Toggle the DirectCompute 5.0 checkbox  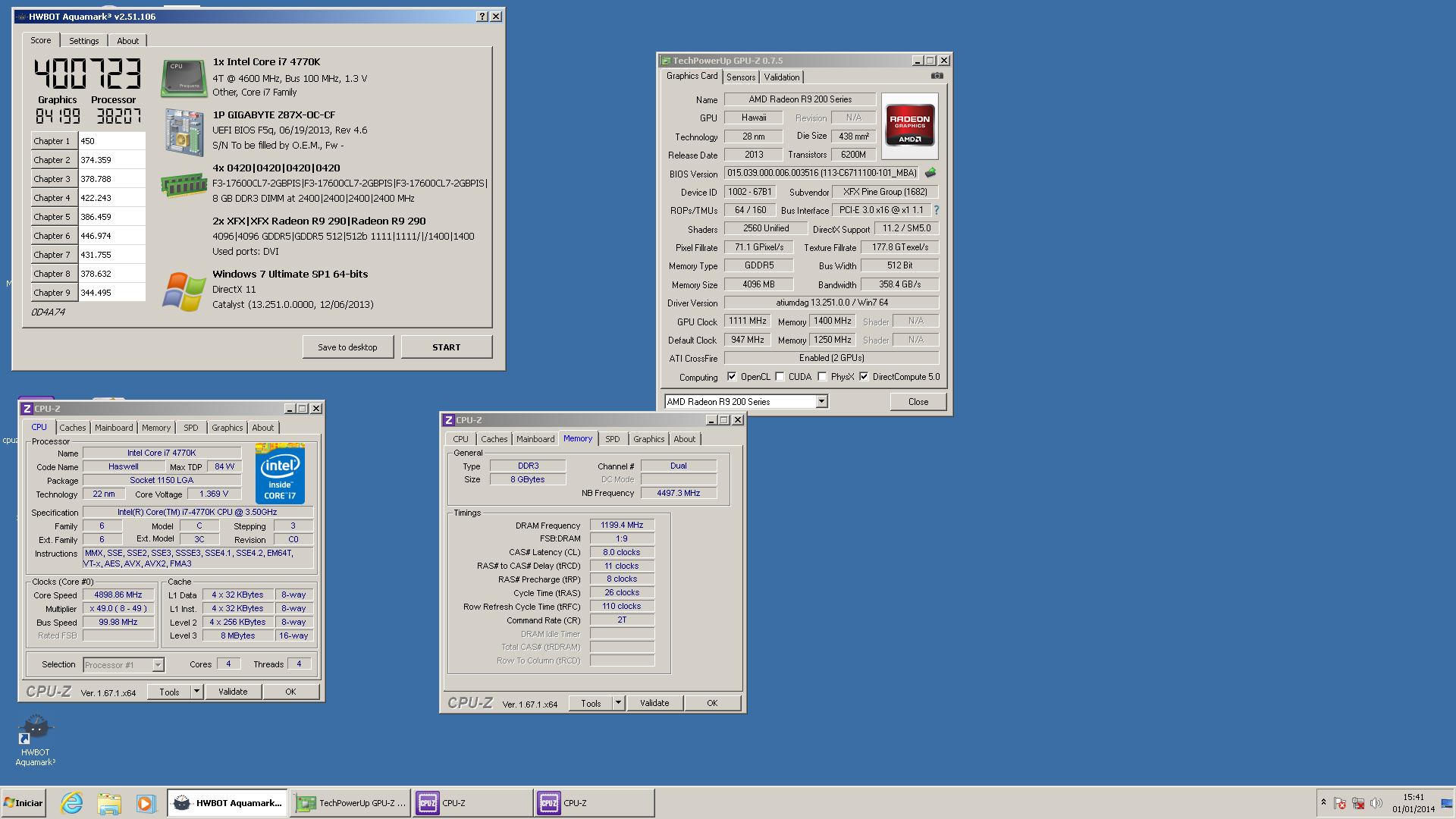(864, 376)
